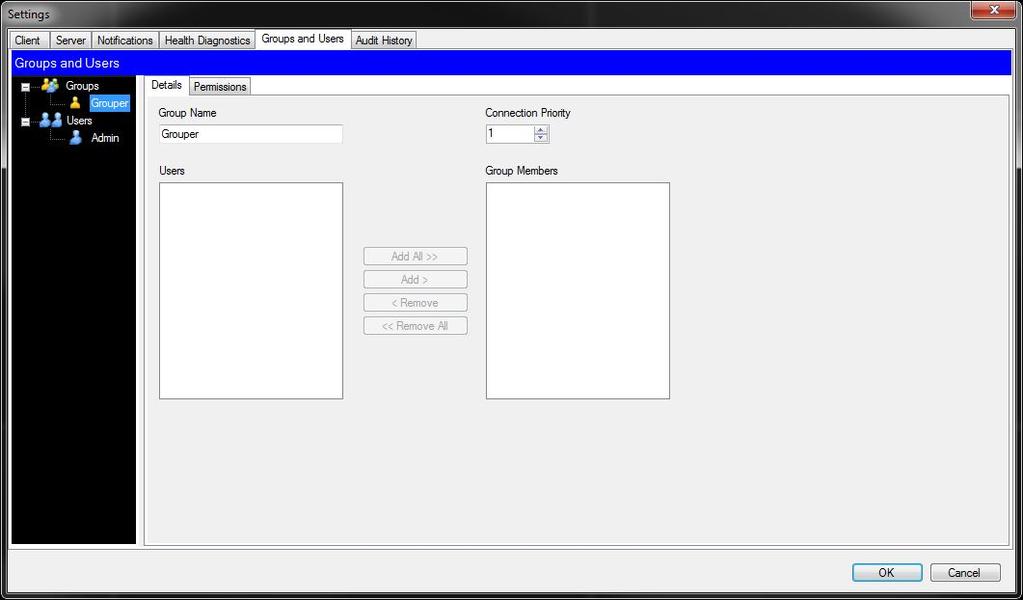Collapse the Groups tree node
Screen dimensions: 1023x600
(25, 86)
